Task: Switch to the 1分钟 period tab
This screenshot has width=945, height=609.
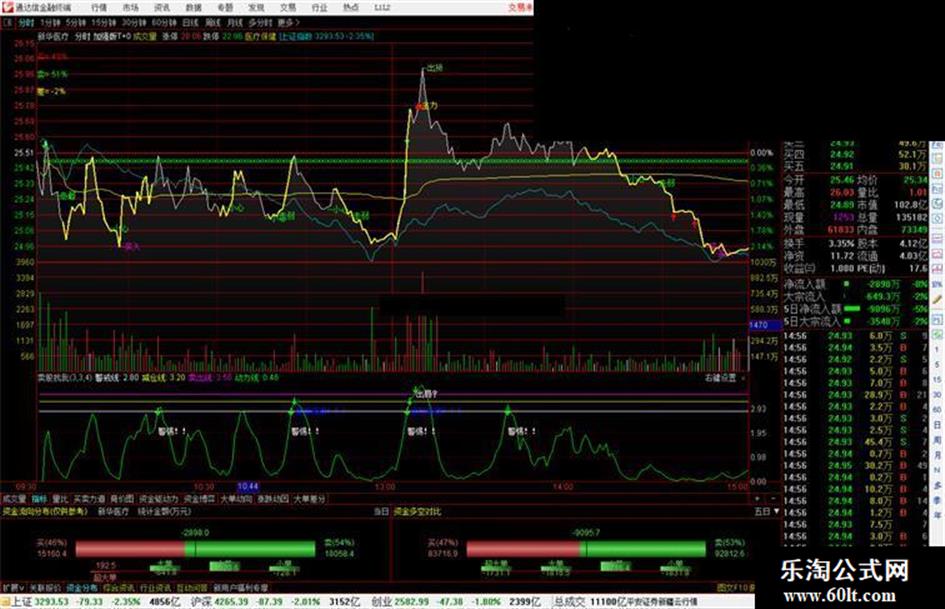Action: [50, 22]
